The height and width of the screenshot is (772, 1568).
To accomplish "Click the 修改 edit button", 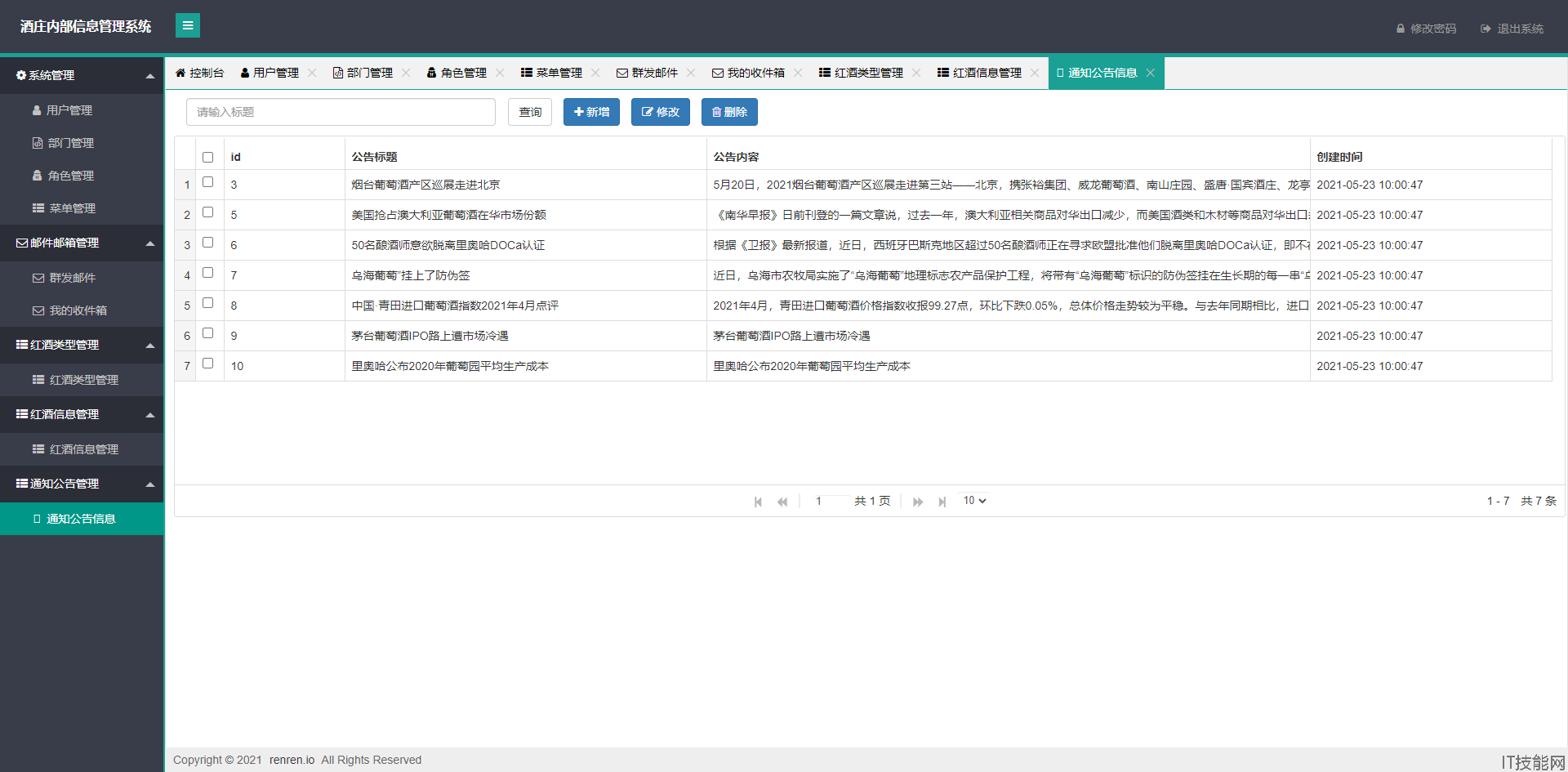I will [660, 112].
